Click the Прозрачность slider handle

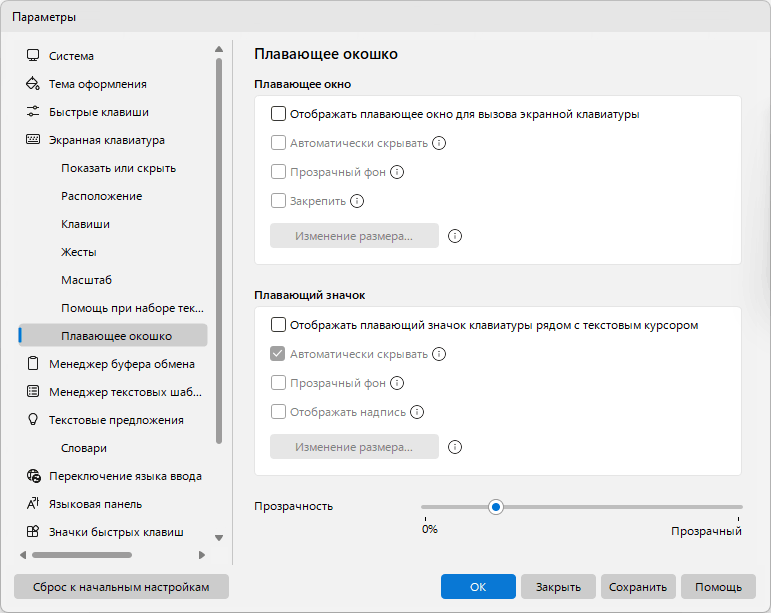[x=496, y=507]
